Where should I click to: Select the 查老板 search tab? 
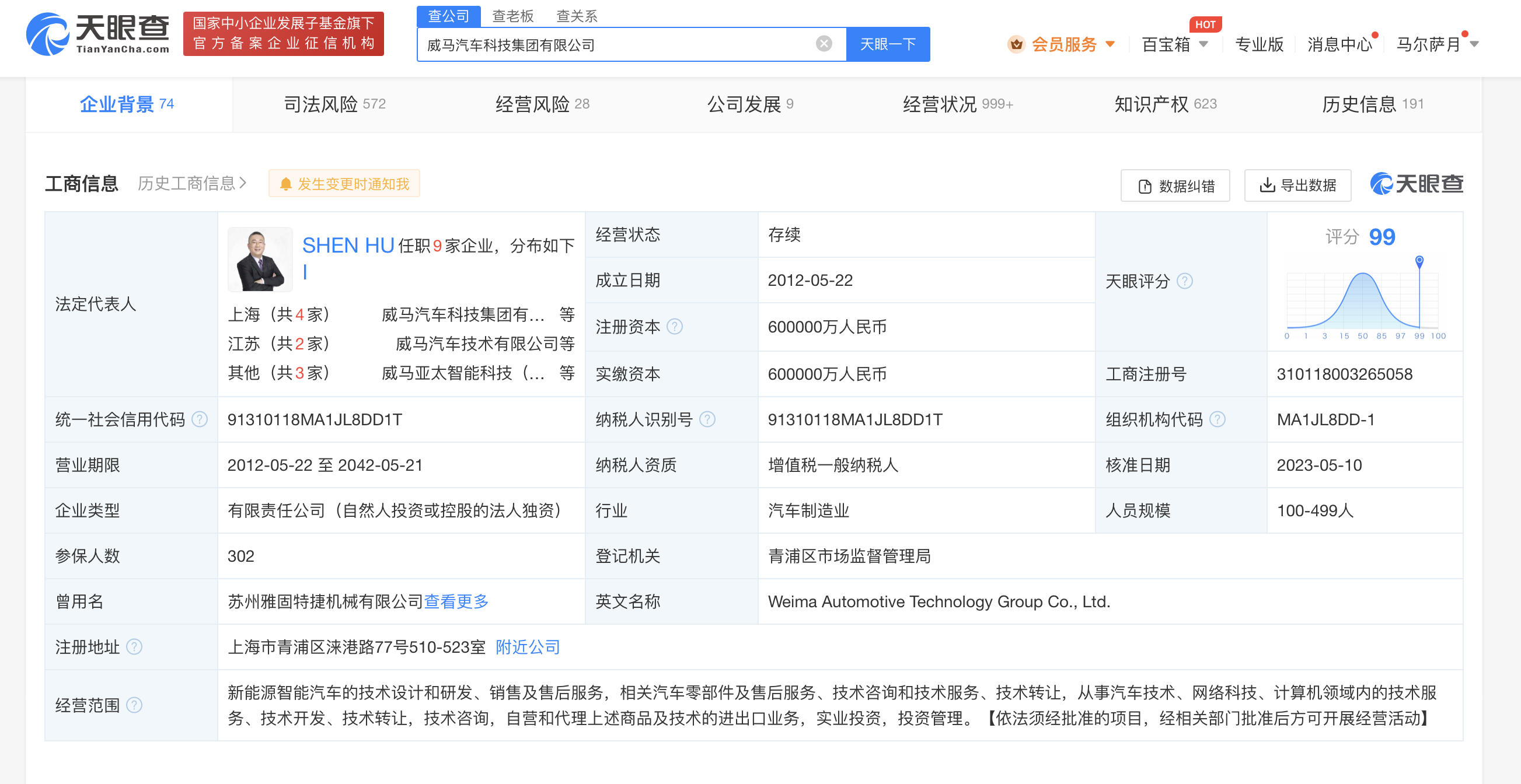click(x=512, y=16)
